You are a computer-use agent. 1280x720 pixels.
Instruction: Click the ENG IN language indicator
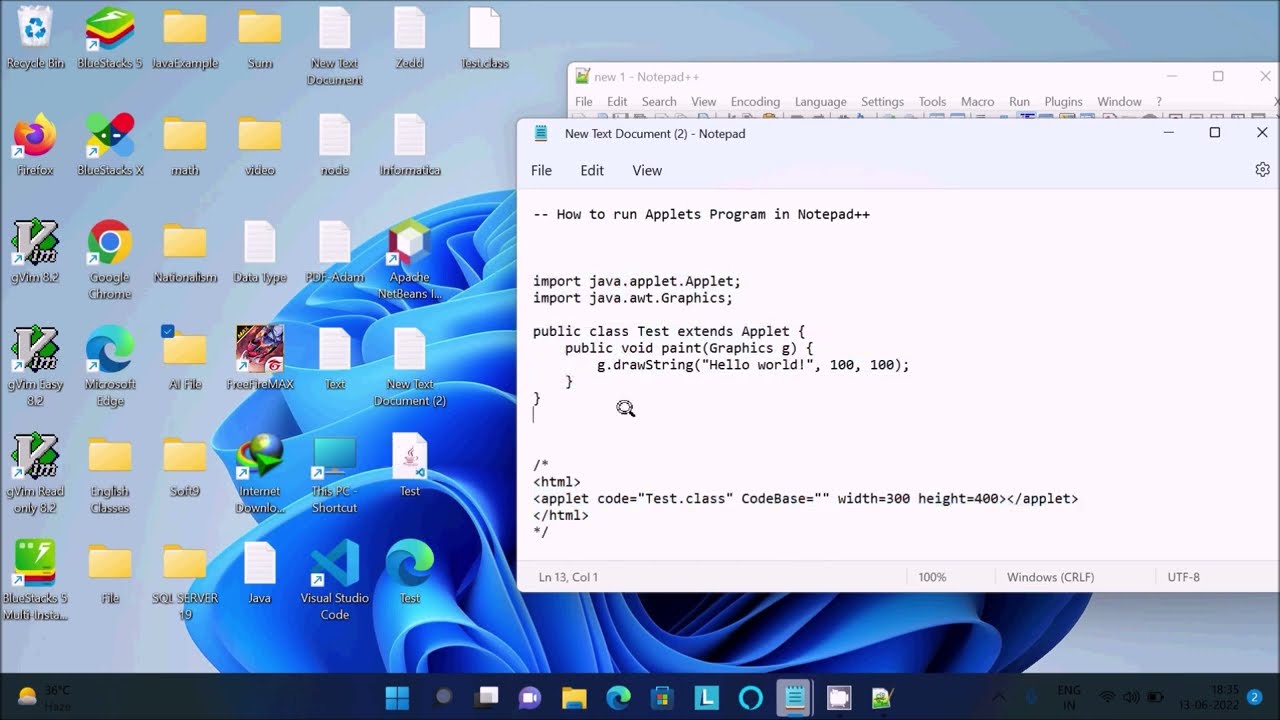(1069, 697)
